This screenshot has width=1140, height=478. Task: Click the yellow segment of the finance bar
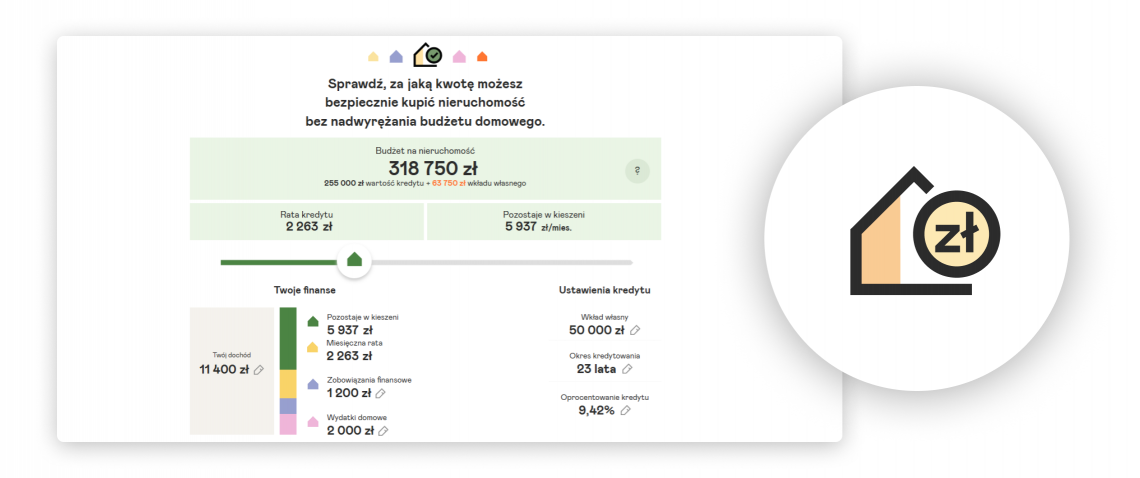(x=288, y=383)
